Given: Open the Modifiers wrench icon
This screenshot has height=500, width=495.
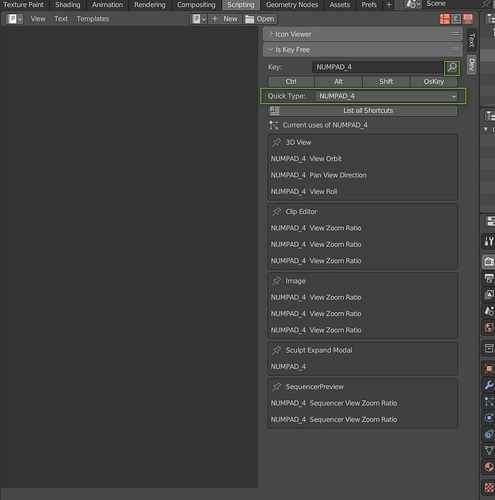Looking at the screenshot, I should click(489, 385).
